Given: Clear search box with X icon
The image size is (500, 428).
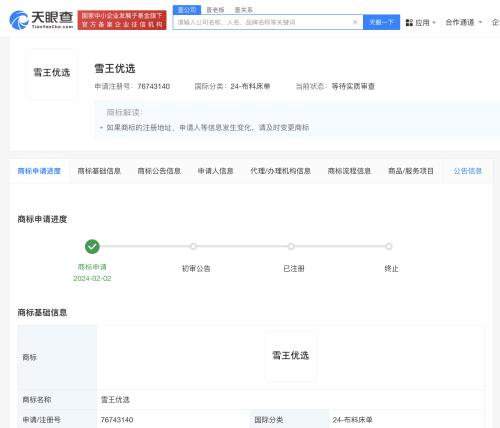Looking at the screenshot, I should 355,22.
